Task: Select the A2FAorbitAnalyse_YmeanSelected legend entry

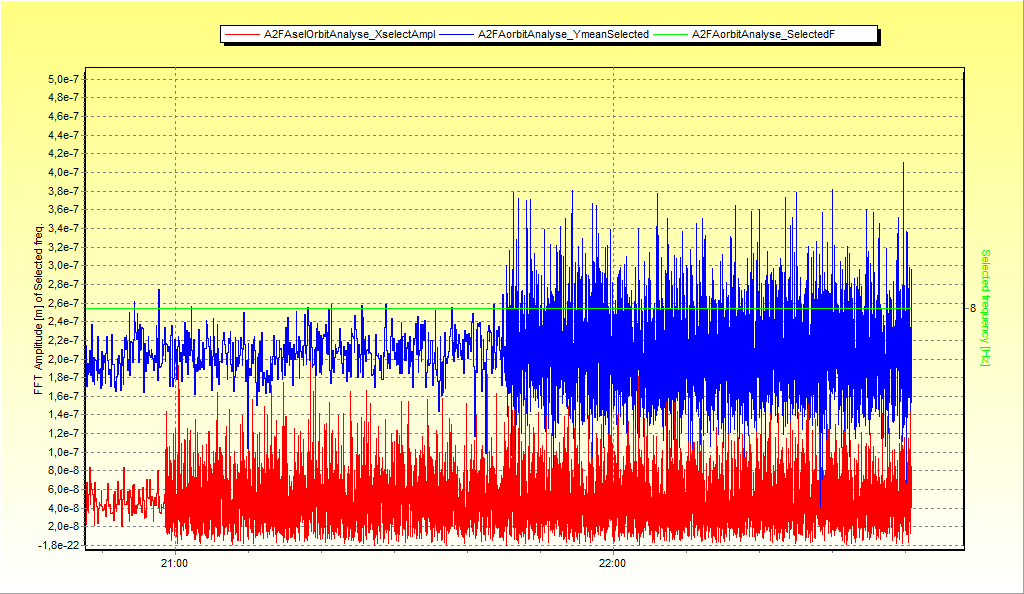Action: 563,35
